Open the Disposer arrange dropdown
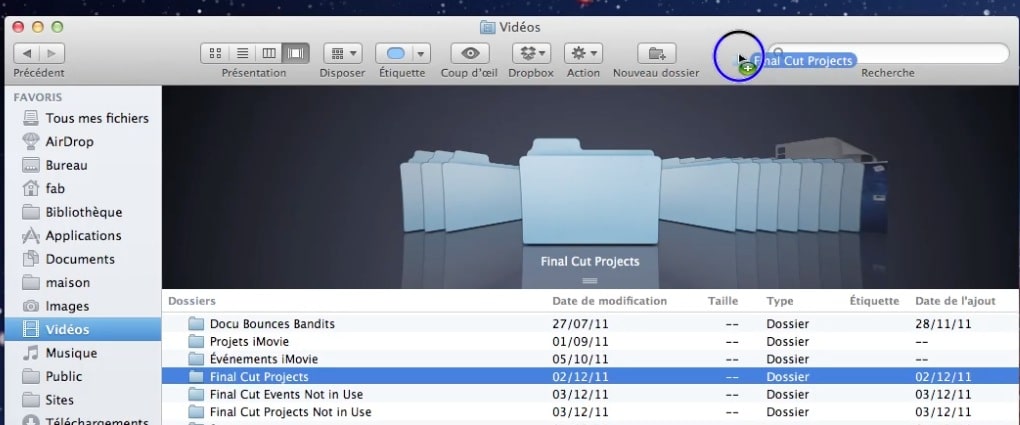1020x425 pixels. tap(342, 53)
